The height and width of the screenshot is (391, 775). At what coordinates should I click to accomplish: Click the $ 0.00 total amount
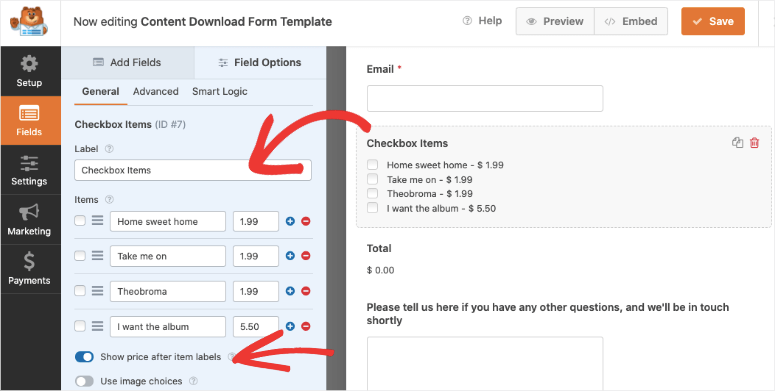381,270
